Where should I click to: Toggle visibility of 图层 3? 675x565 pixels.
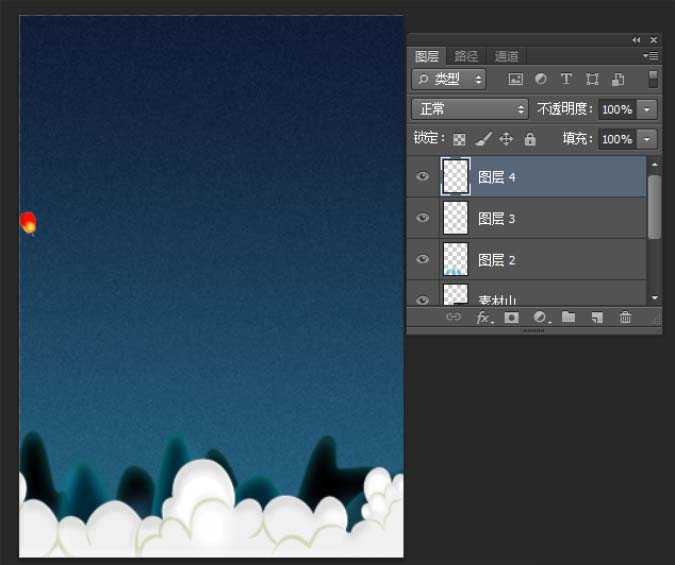point(423,218)
